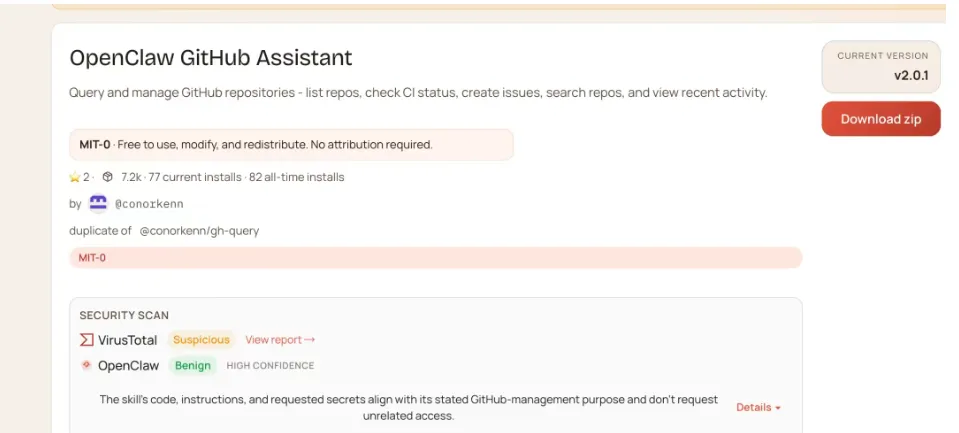Click the HIGH CONFIDENCE label
This screenshot has width=959, height=433.
(x=270, y=366)
